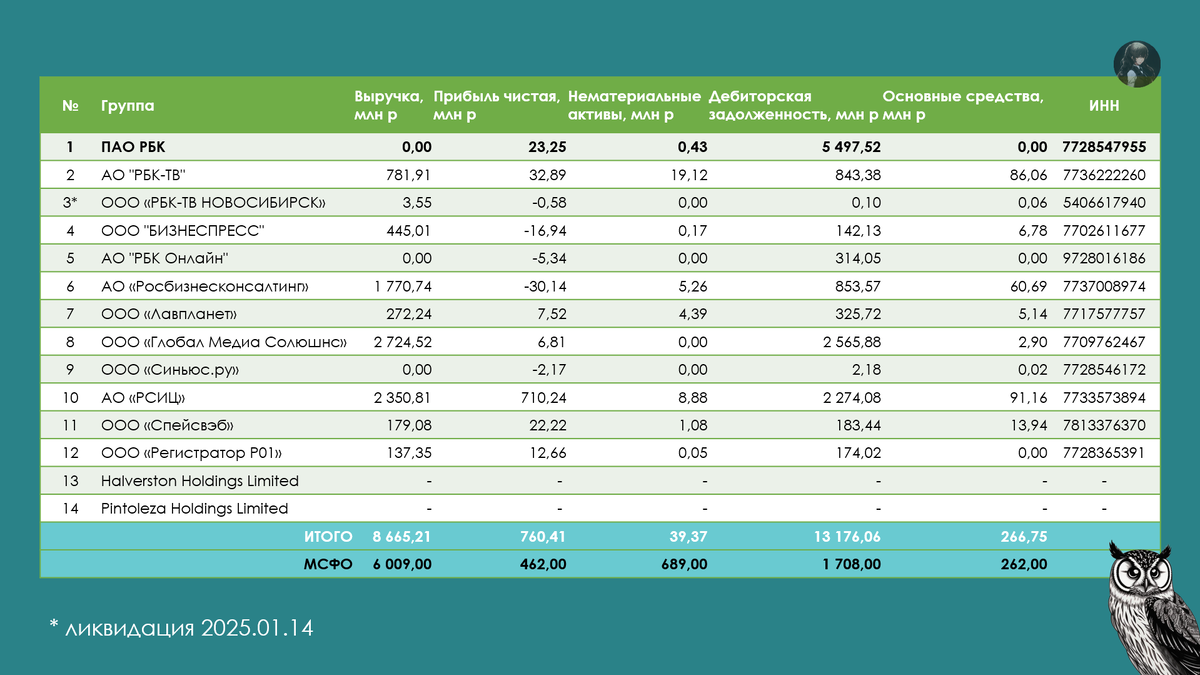Click the fixed assets value 91,16
Viewport: 1200px width, 675px height.
tap(1029, 398)
